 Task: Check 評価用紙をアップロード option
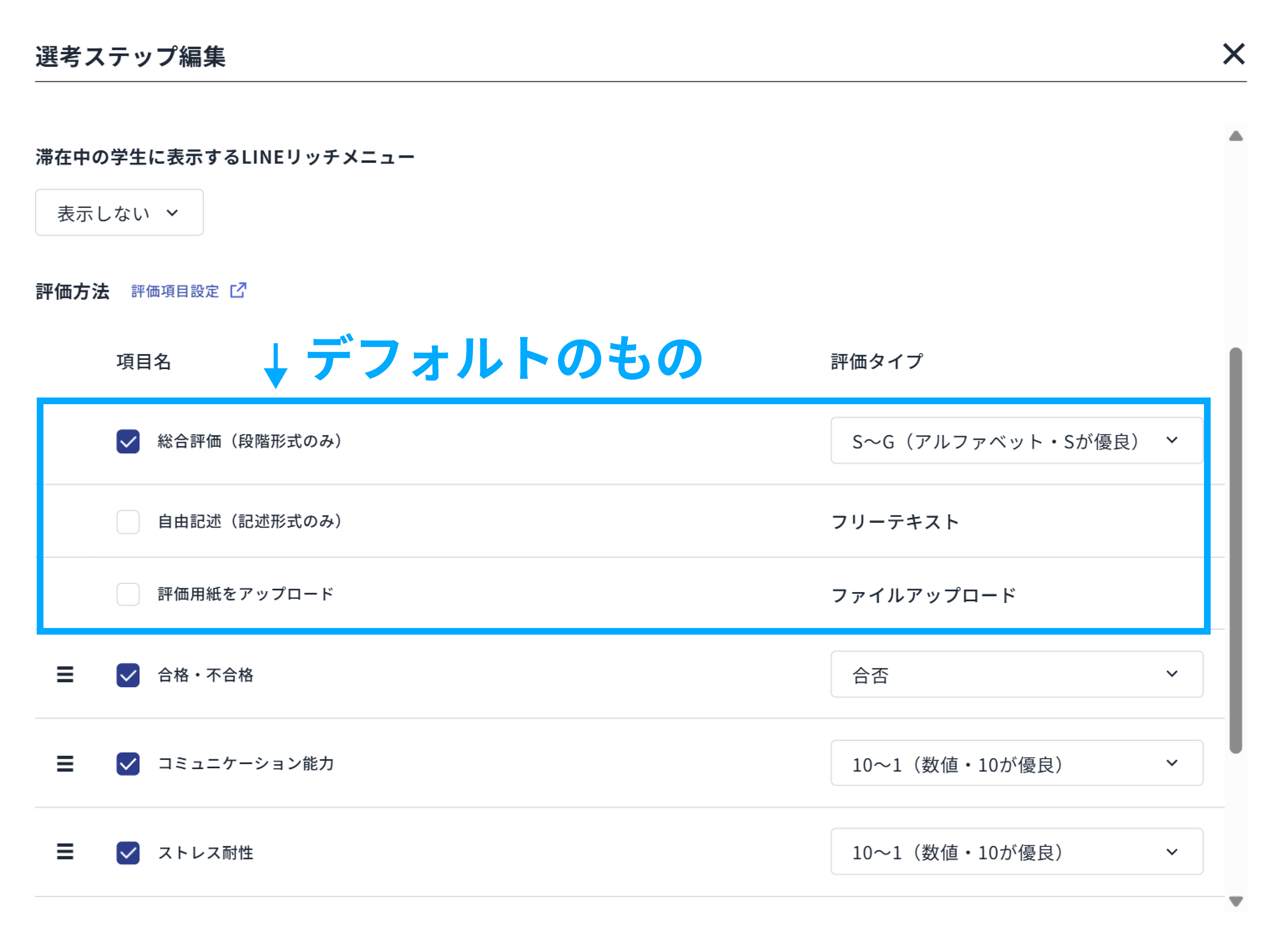pos(127,594)
